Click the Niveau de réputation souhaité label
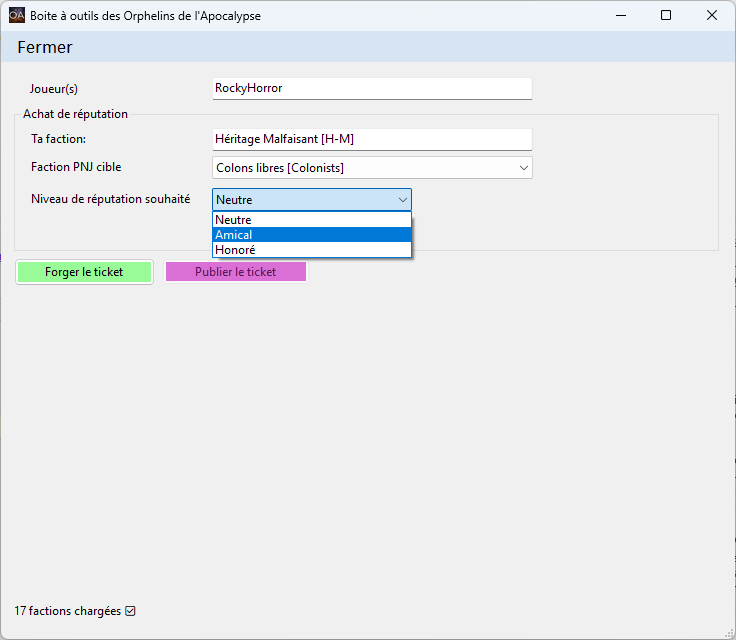 tap(110, 199)
